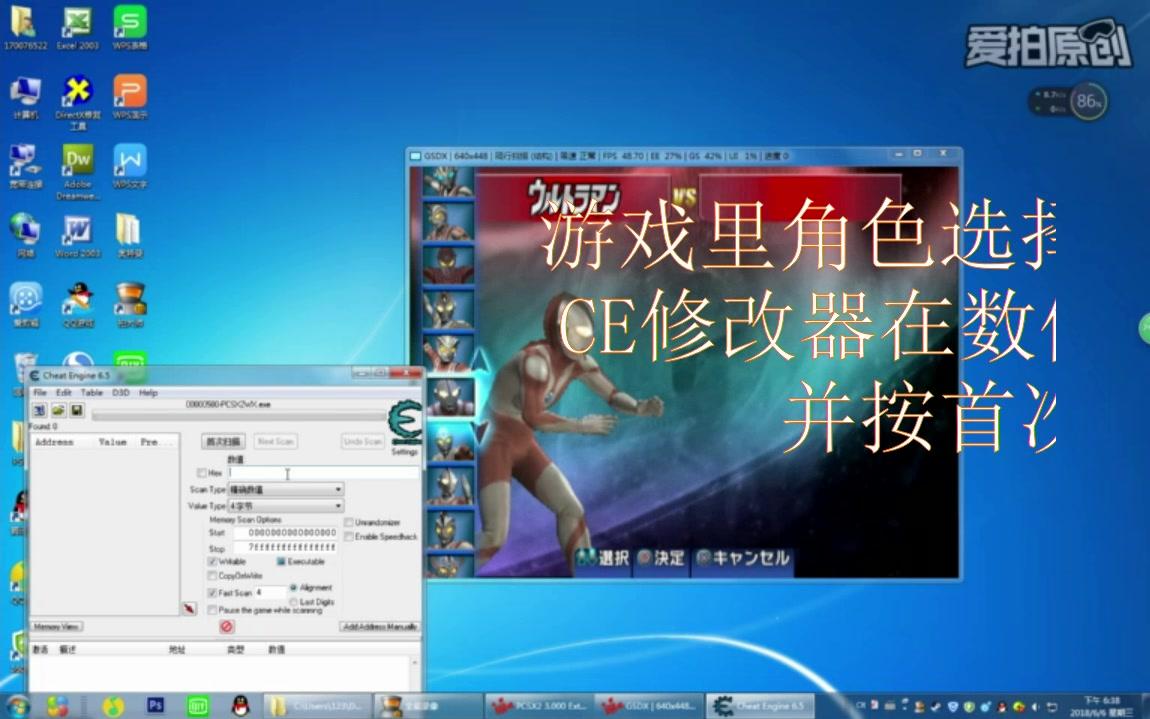Open the Network globe desktop icon
This screenshot has width=1150, height=719.
(25, 236)
